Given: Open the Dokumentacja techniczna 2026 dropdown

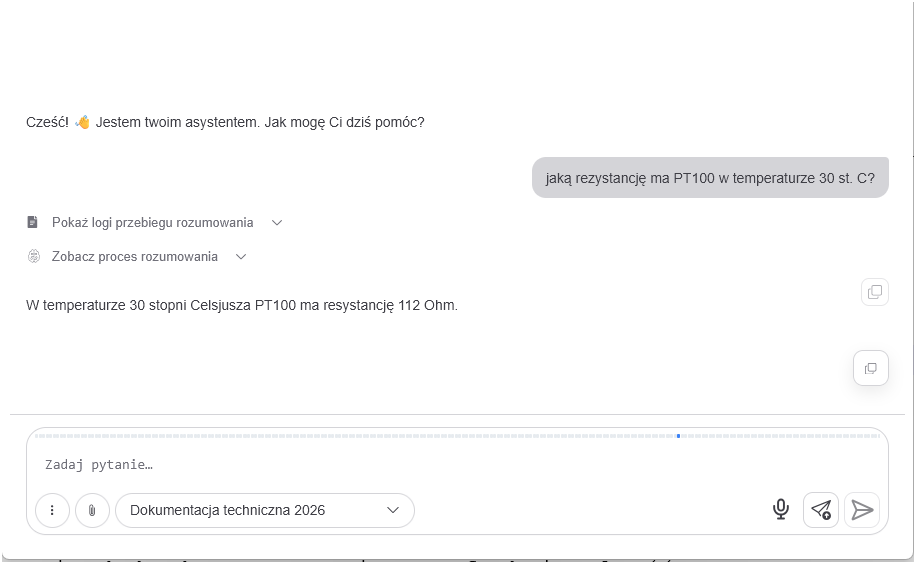Looking at the screenshot, I should [265, 510].
